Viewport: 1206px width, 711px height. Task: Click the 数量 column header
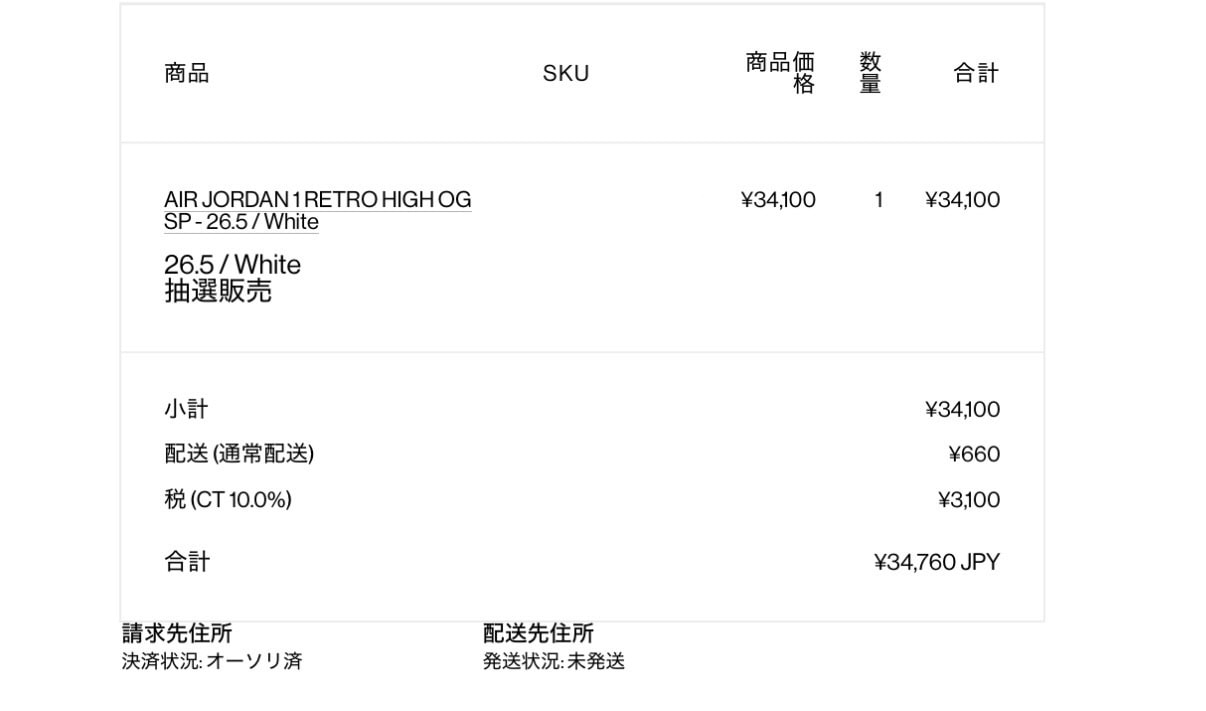(870, 73)
